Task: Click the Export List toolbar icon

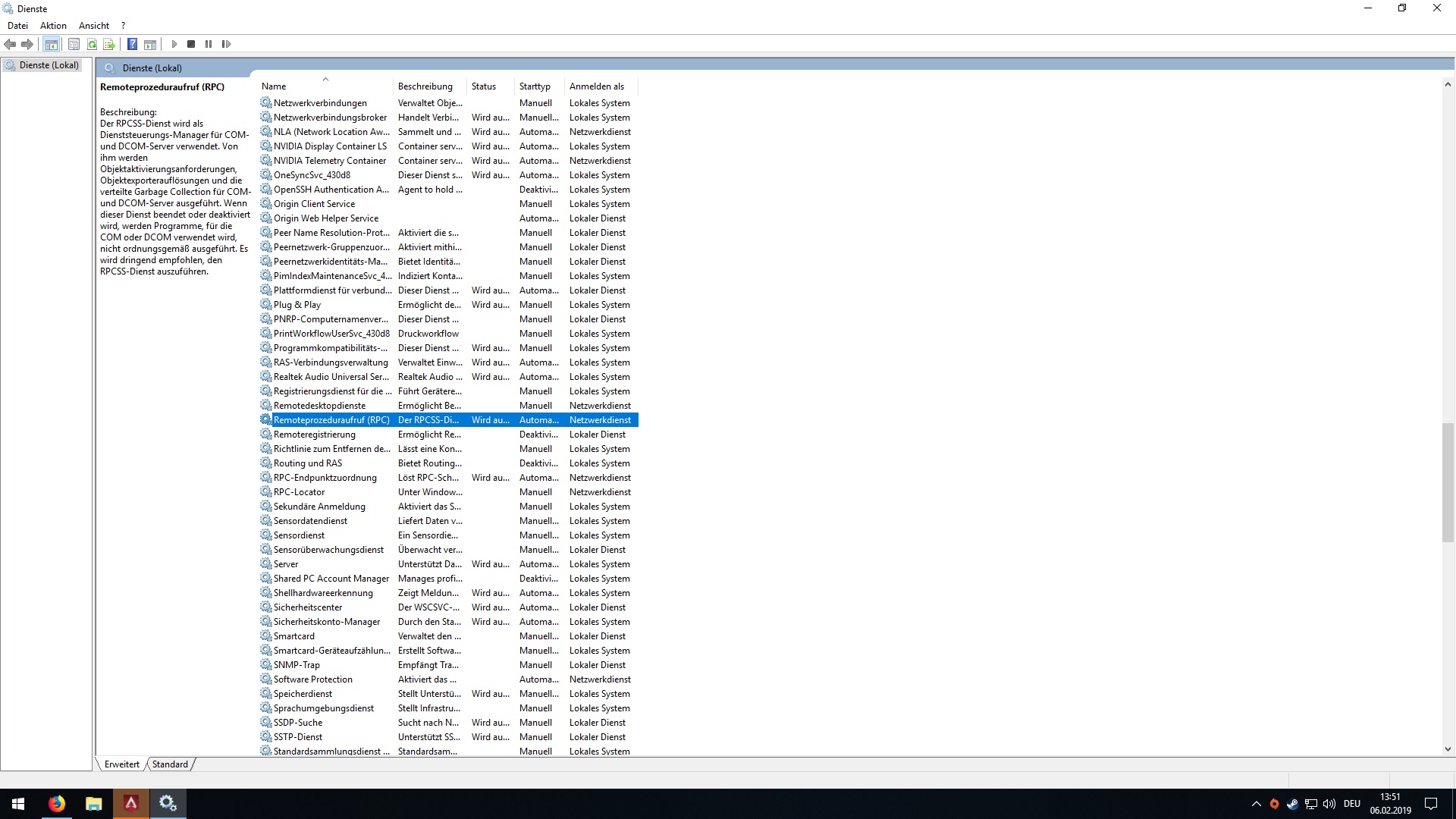Action: [x=109, y=44]
